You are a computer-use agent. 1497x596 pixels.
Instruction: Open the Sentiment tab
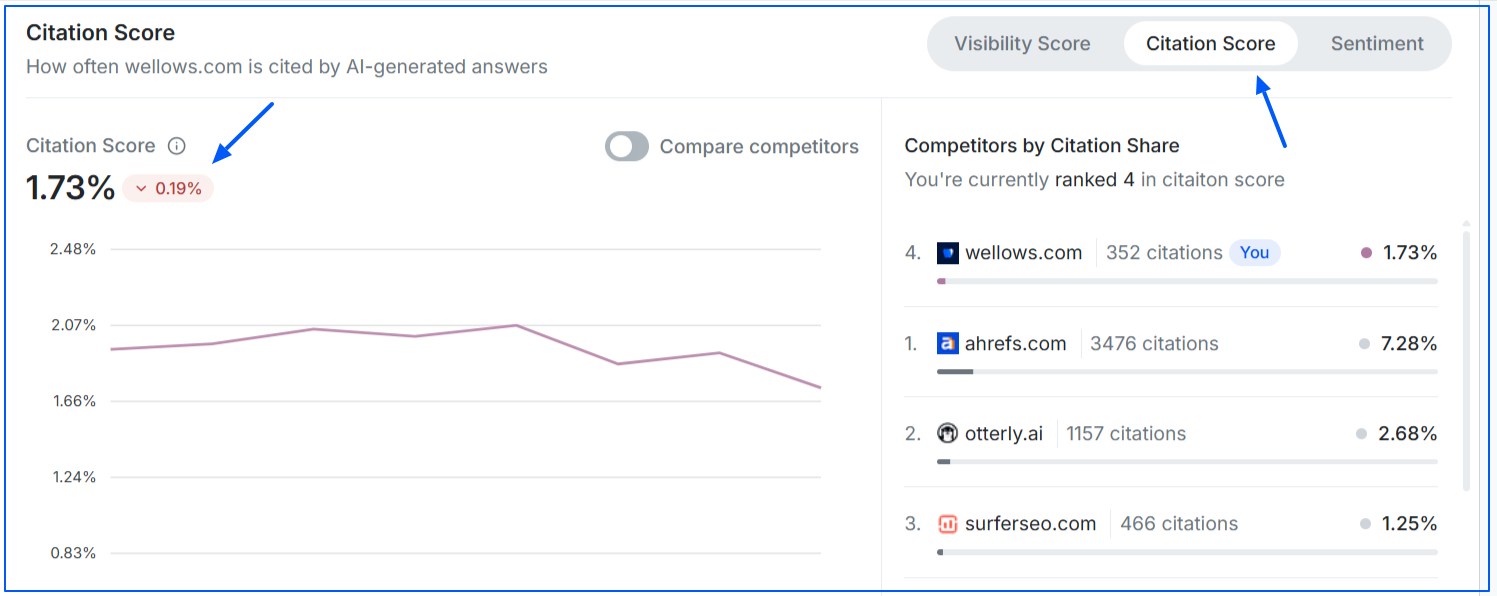tap(1377, 44)
